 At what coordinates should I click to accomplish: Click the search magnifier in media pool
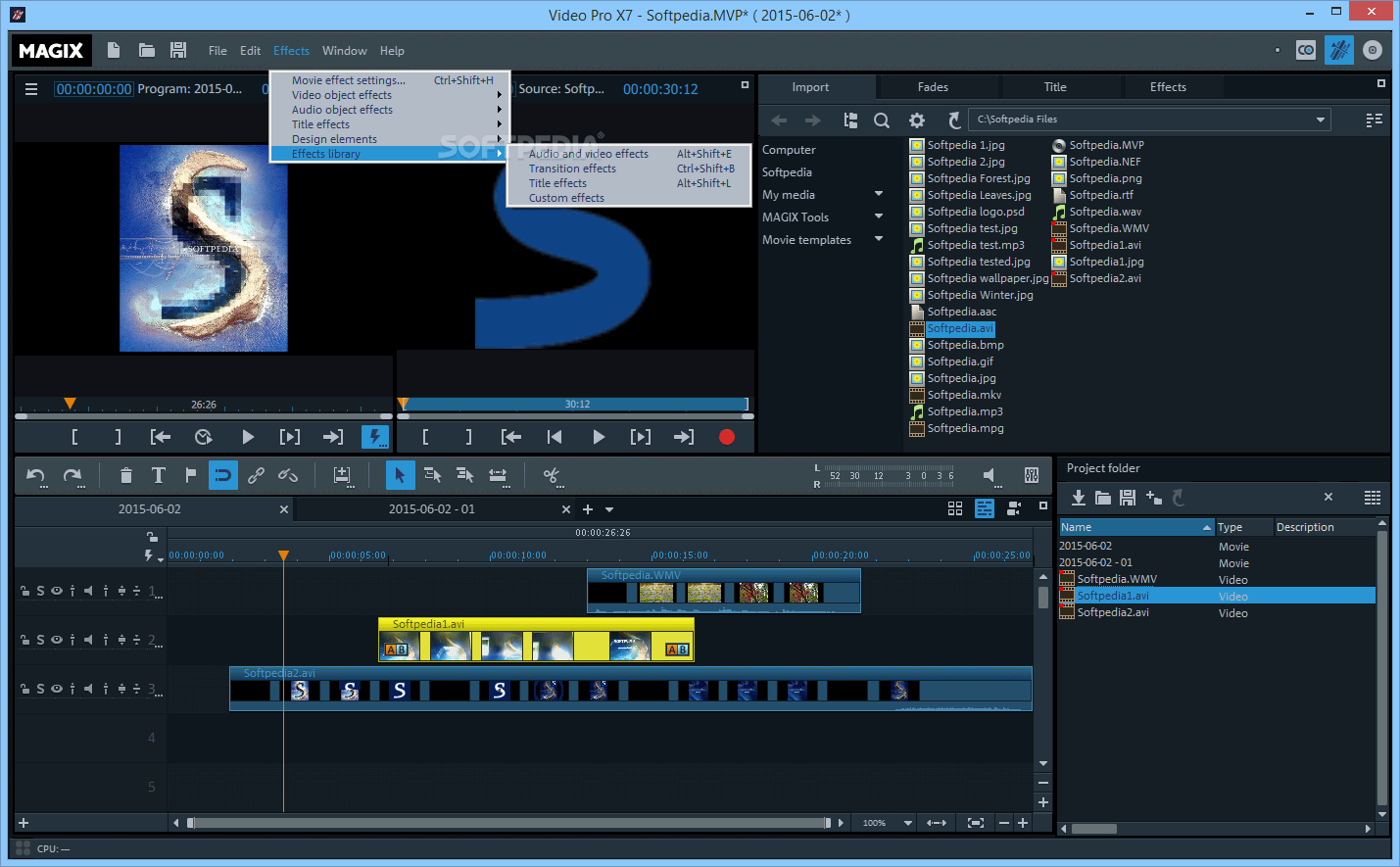(882, 120)
